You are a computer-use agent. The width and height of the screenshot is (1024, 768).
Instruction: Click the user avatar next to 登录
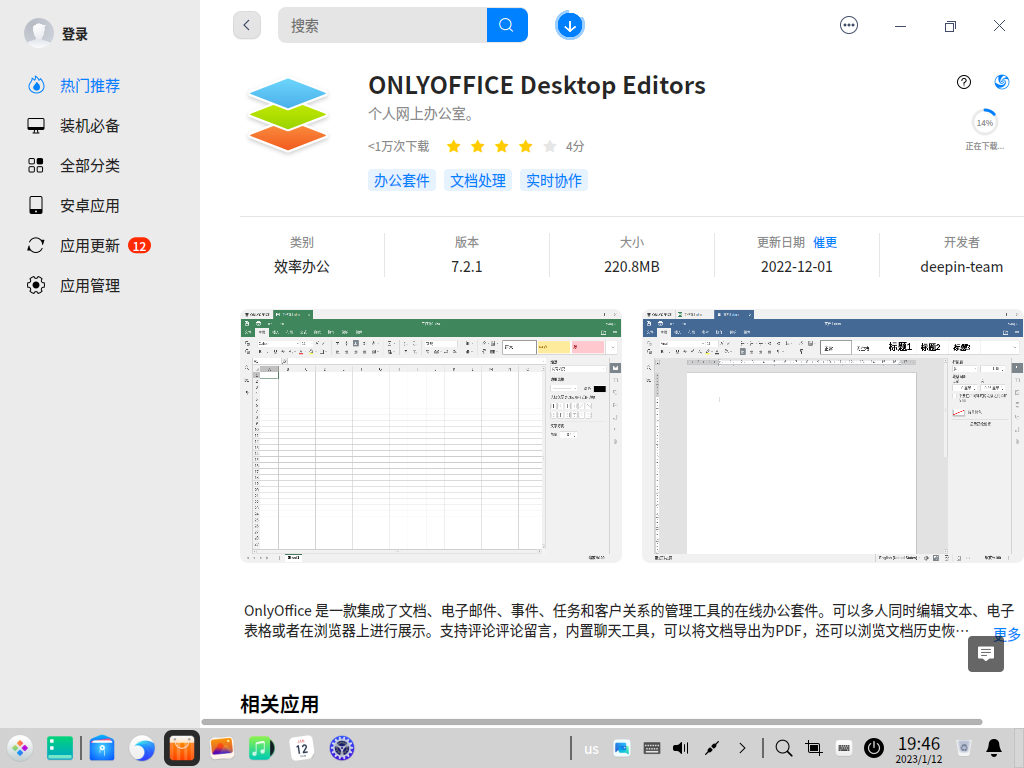coord(39,33)
